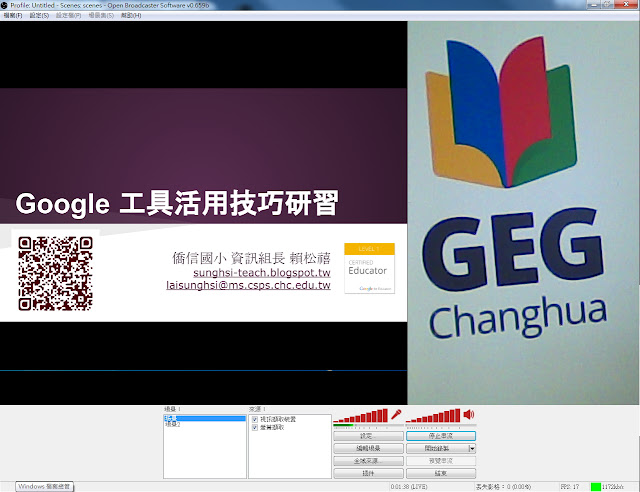This screenshot has height=492, width=640.
Task: Click the 1172kb/s bitrate status text
Action: [613, 487]
